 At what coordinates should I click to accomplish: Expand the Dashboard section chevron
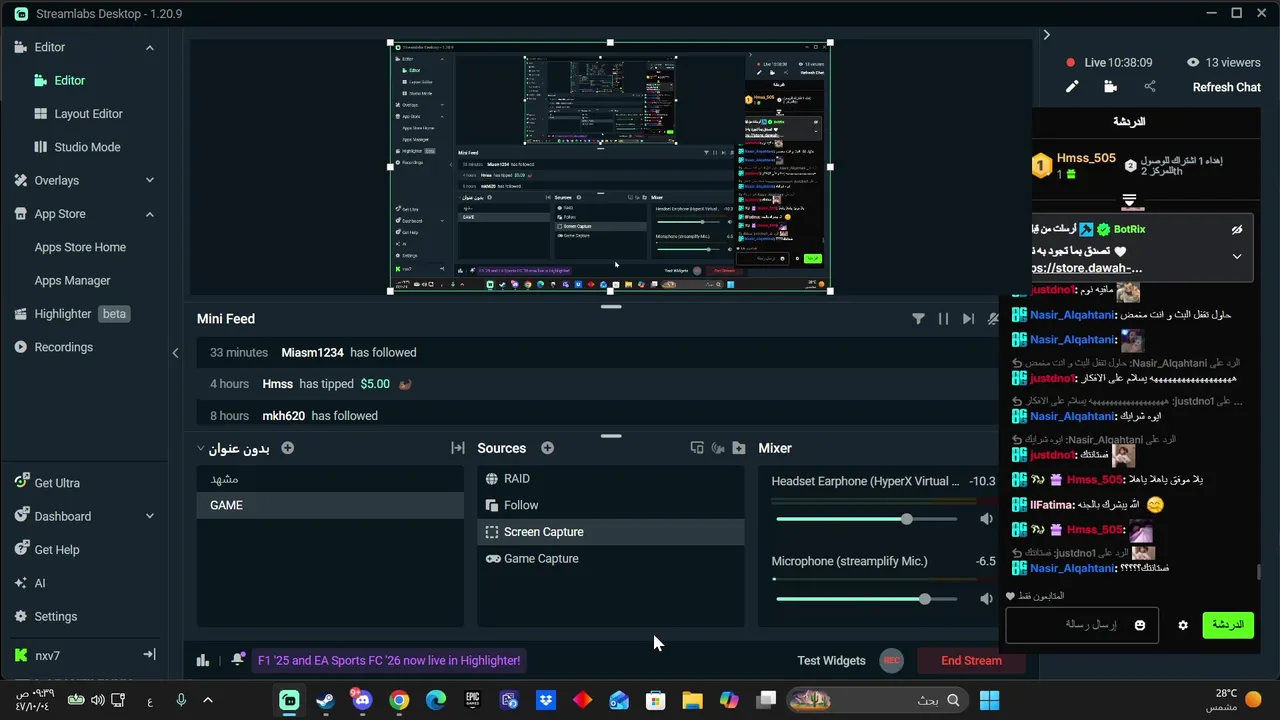(150, 516)
